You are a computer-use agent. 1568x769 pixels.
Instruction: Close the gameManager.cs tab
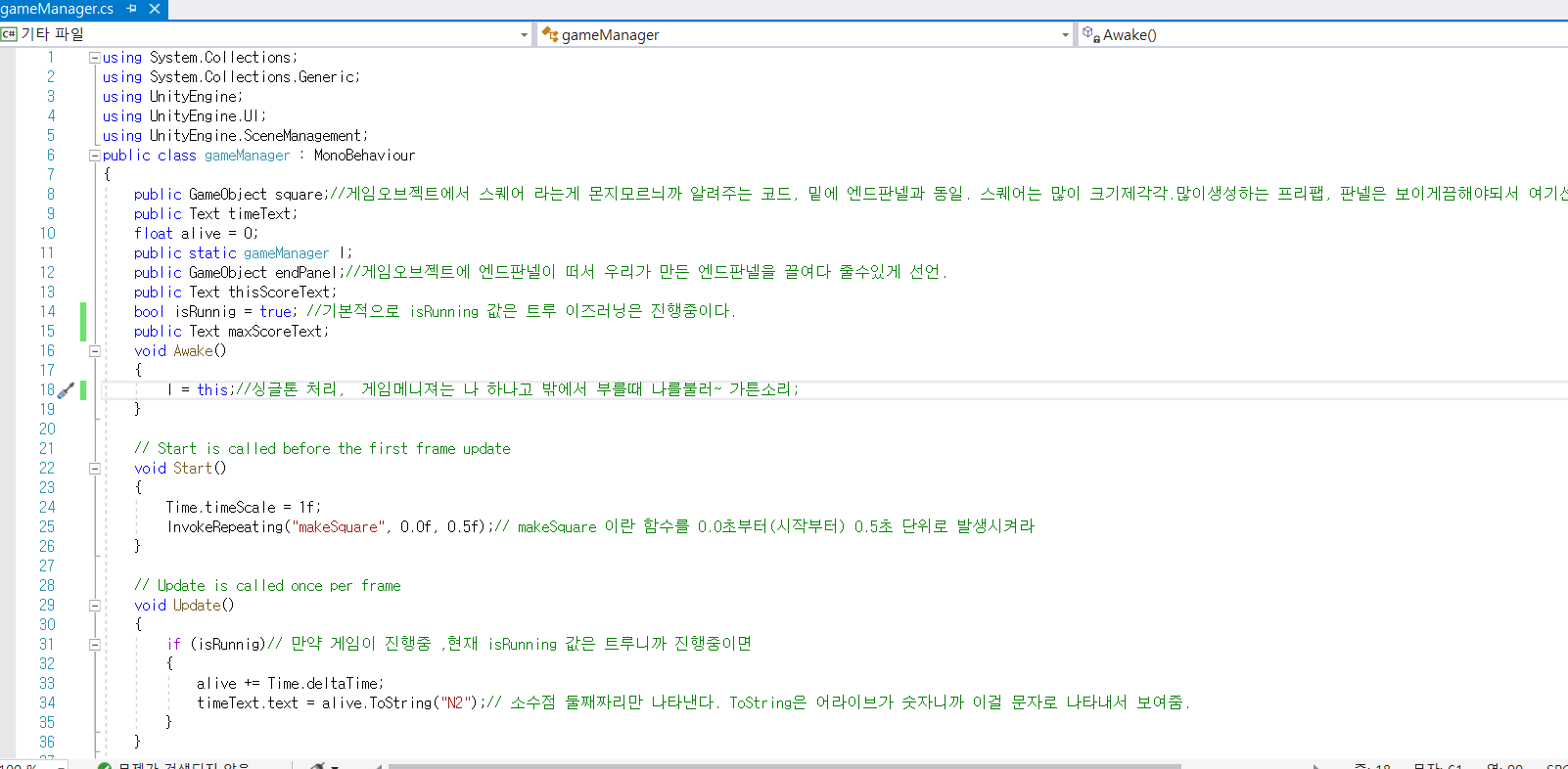(x=155, y=9)
